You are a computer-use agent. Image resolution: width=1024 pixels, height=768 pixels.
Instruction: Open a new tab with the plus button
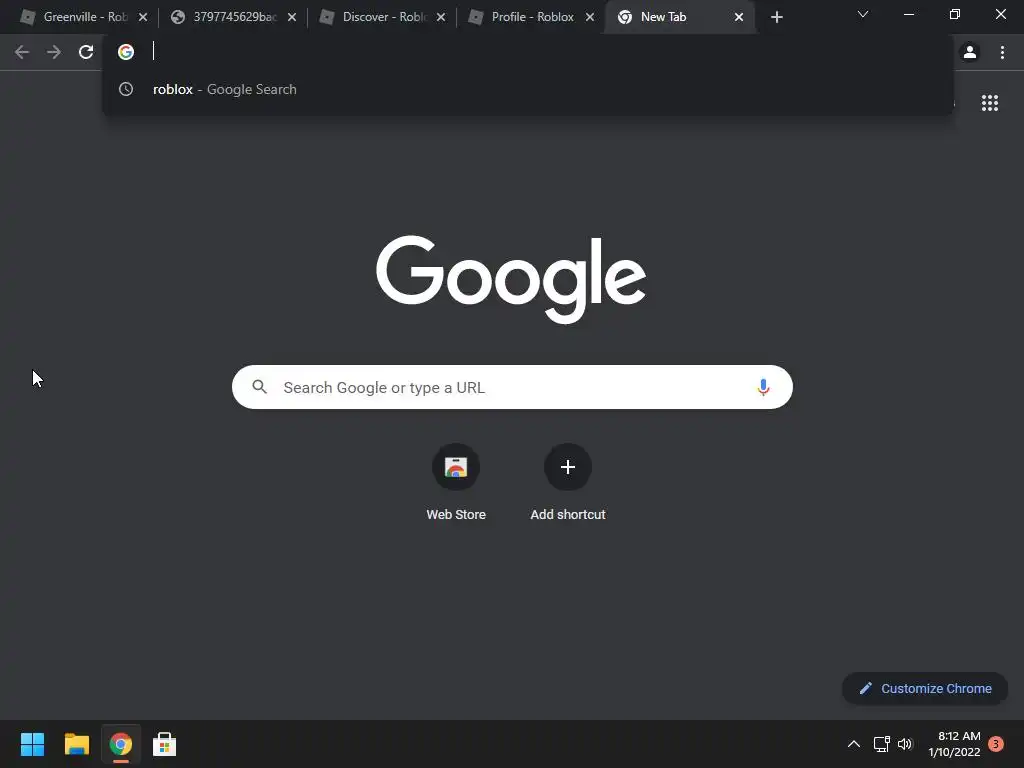pos(776,18)
